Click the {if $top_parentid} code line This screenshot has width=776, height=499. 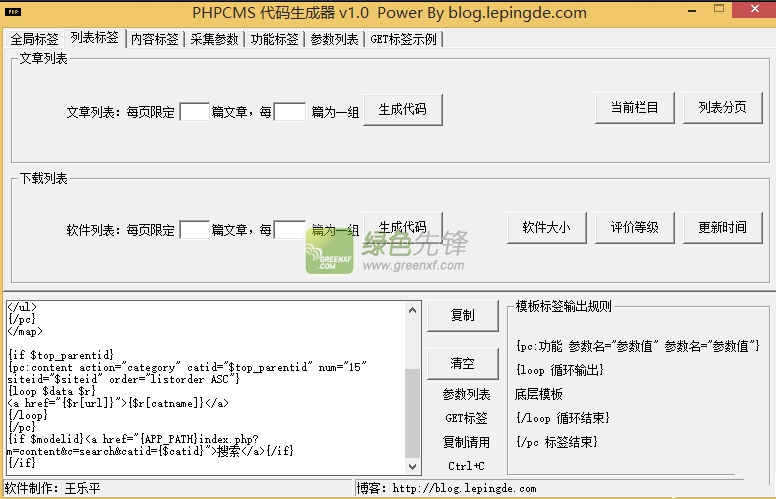pyautogui.click(x=61, y=355)
